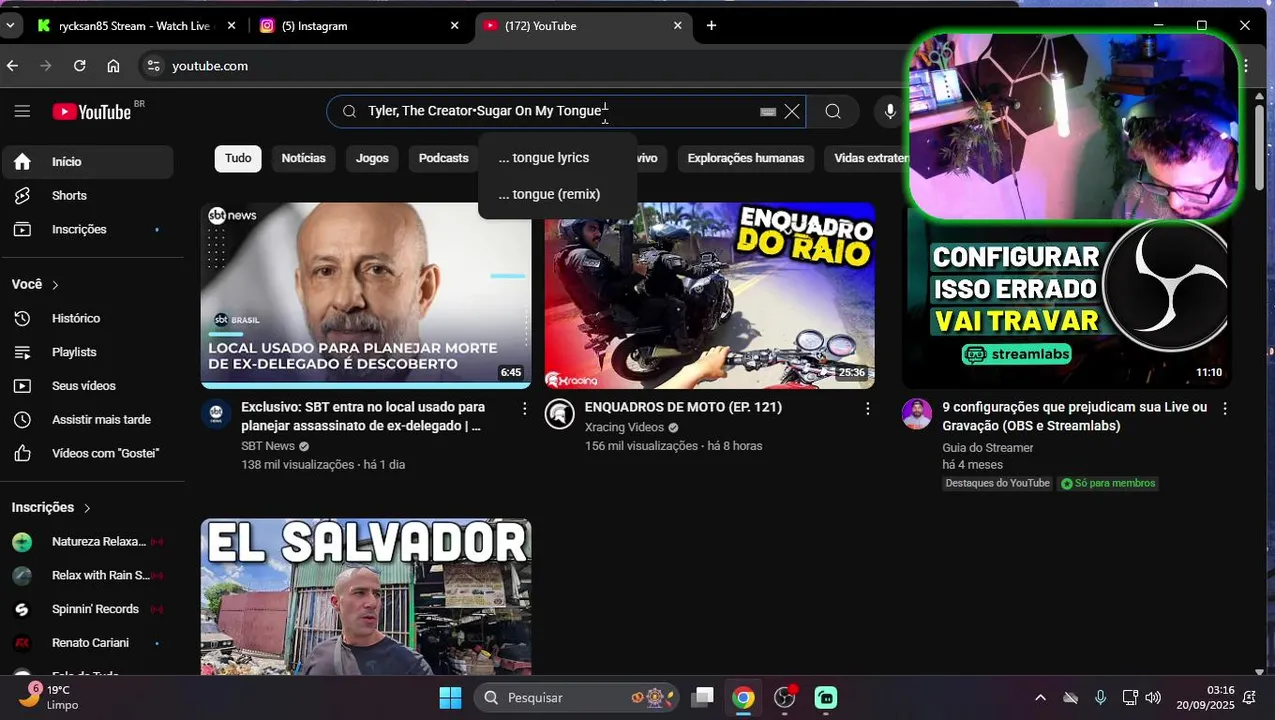Image resolution: width=1275 pixels, height=720 pixels.
Task: Open EL SALVADOR video thumbnail
Action: pyautogui.click(x=366, y=597)
